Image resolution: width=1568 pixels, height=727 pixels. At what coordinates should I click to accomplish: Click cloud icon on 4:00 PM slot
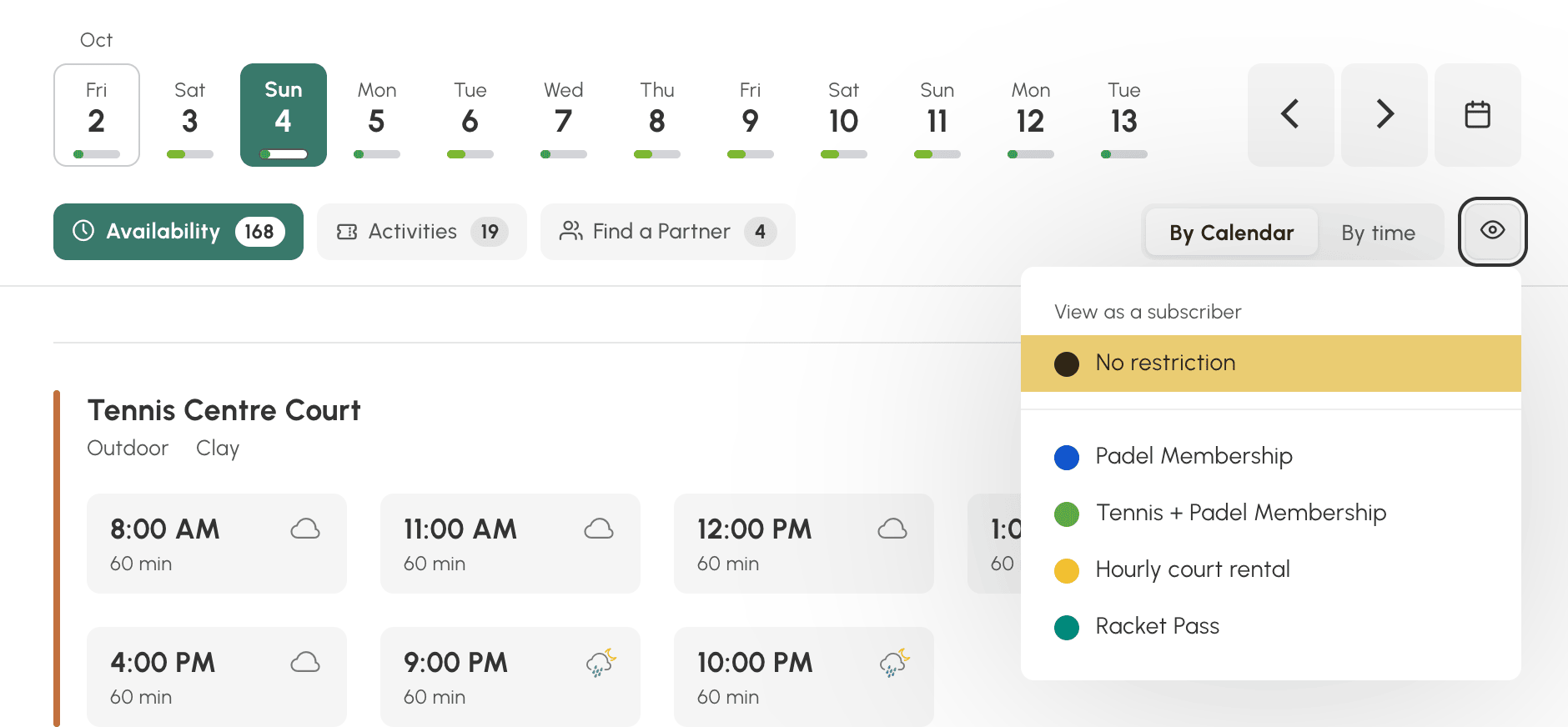(305, 662)
